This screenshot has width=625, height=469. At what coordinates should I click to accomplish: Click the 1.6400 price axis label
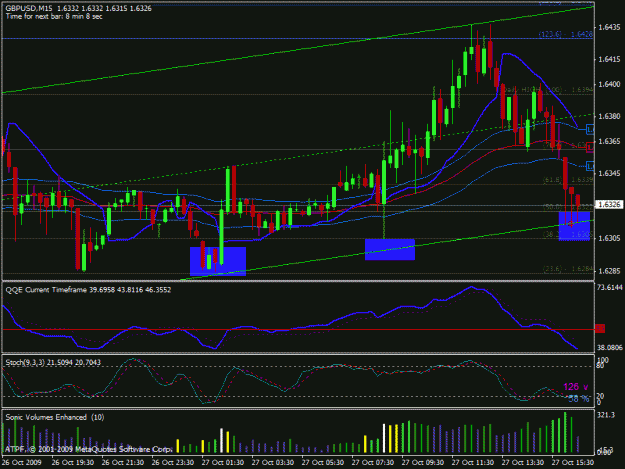tap(609, 84)
